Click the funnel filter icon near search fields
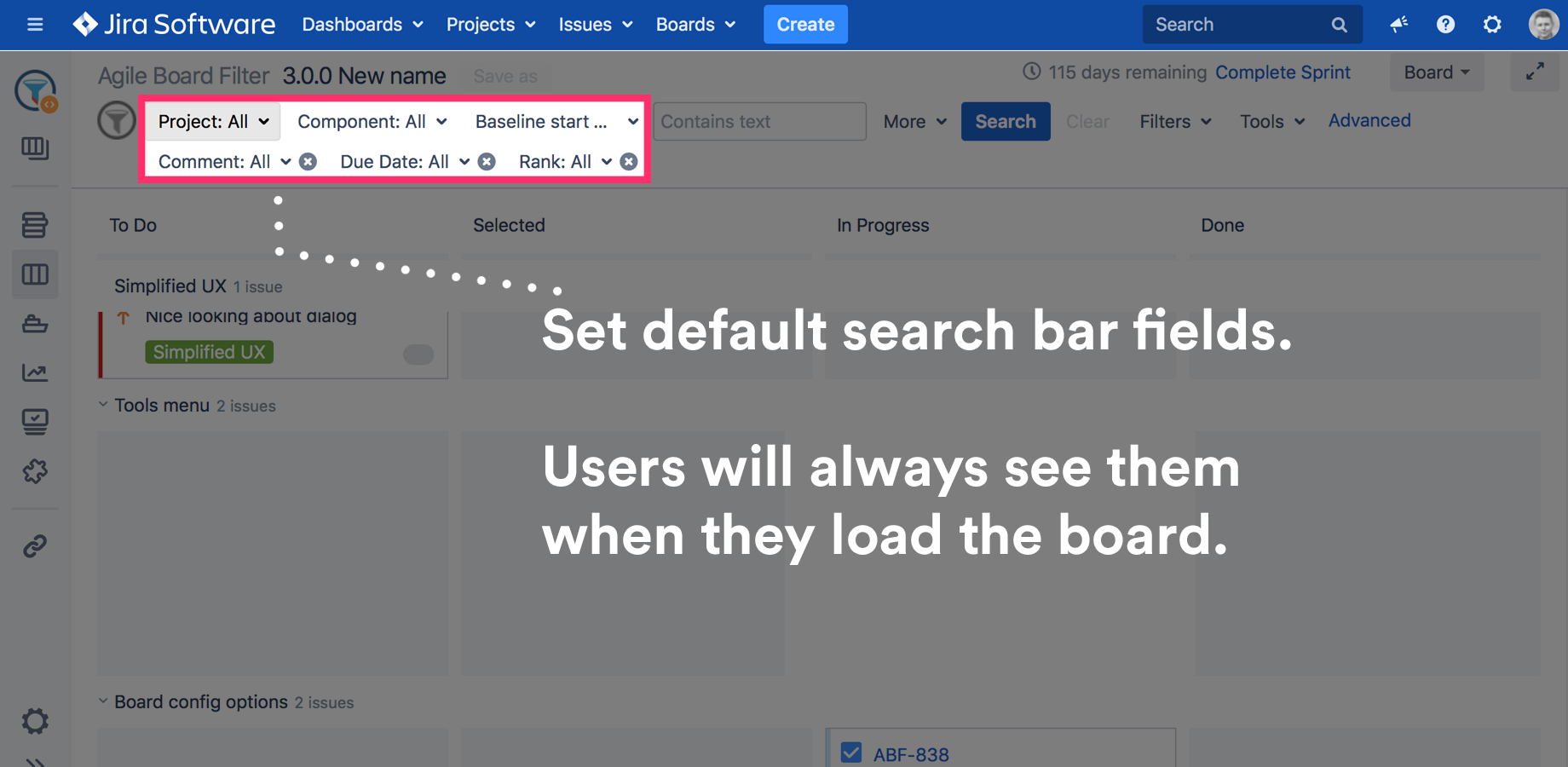The width and height of the screenshot is (1568, 767). point(117,119)
